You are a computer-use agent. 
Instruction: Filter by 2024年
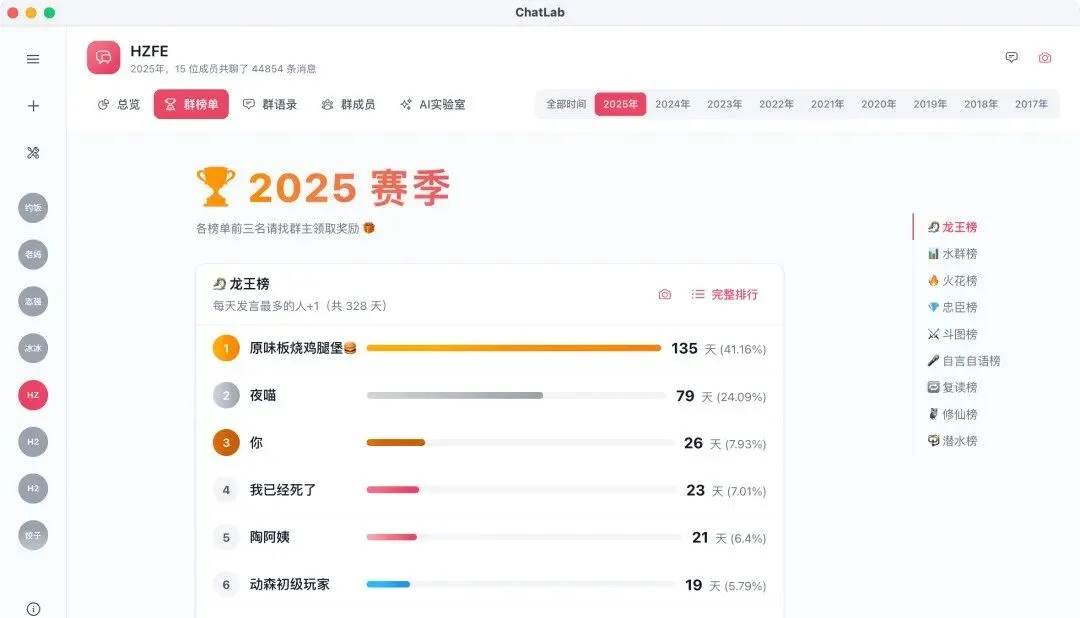point(672,104)
